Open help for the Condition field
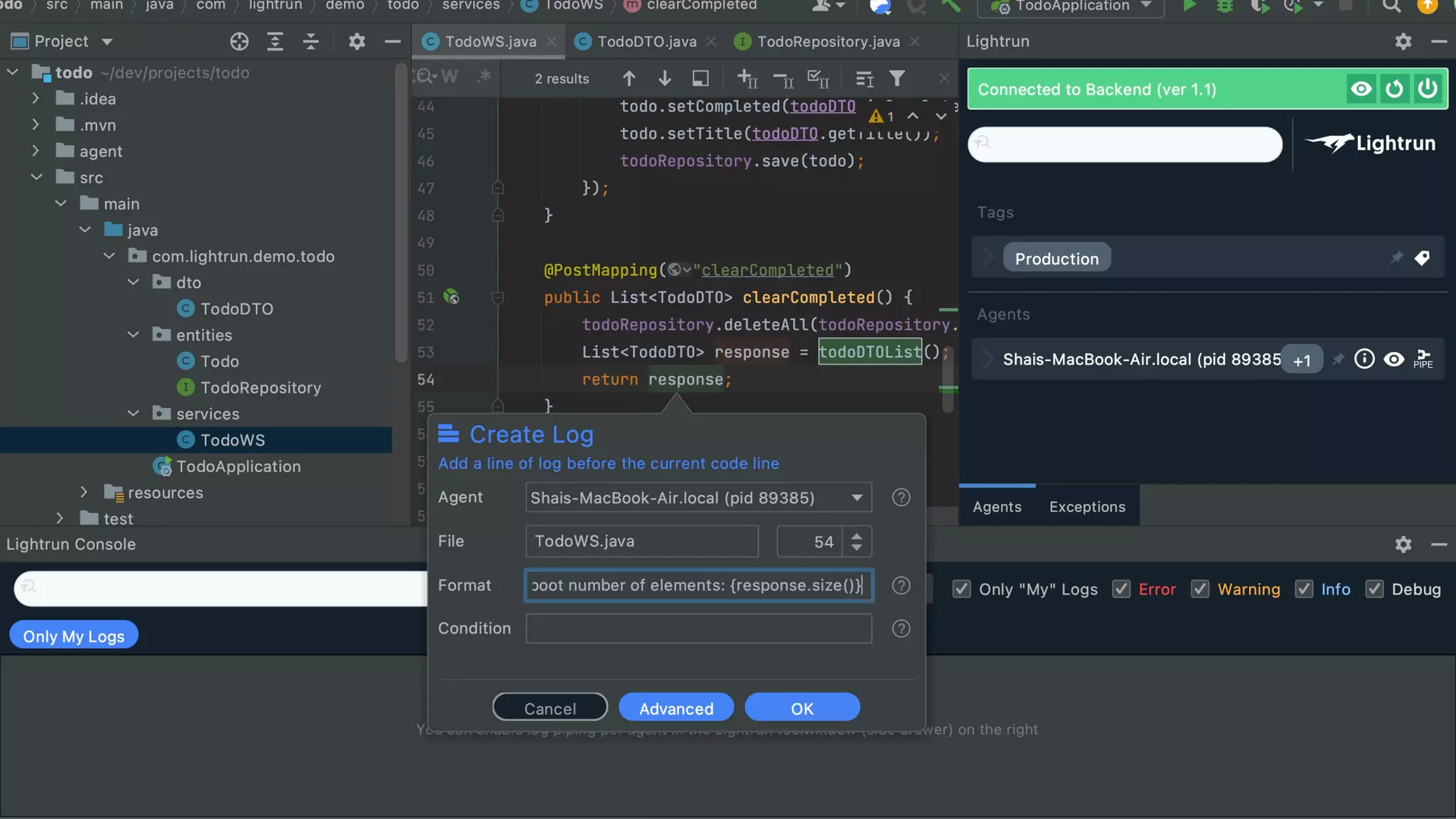1456x819 pixels. pos(901,628)
